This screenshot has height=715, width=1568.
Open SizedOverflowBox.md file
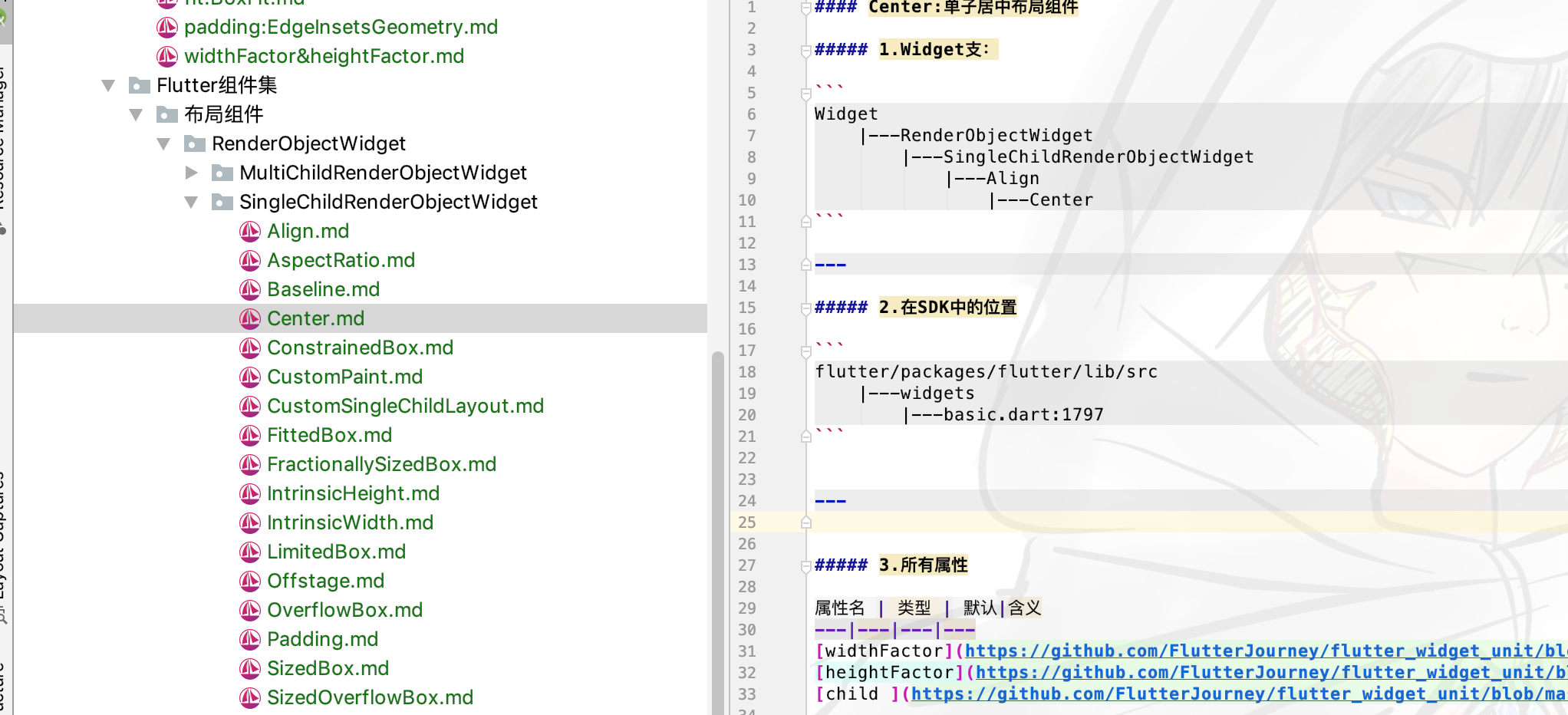pos(370,697)
